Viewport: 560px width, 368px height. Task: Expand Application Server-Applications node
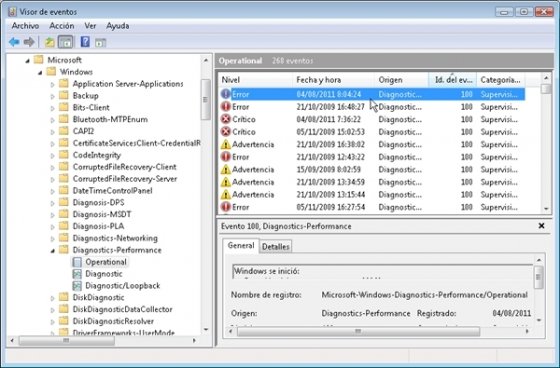click(x=52, y=85)
